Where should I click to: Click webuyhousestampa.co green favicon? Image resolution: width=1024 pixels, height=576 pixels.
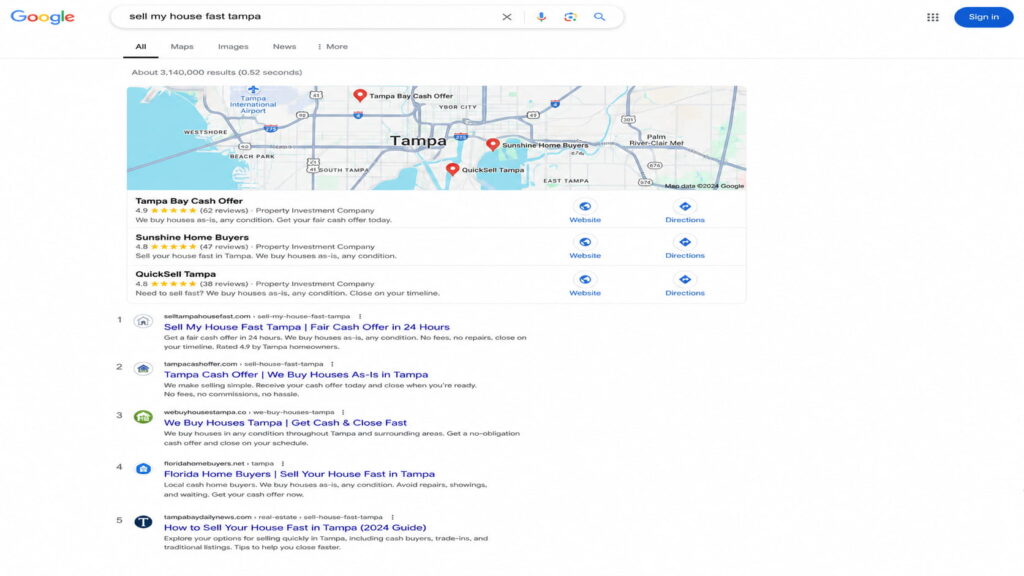pyautogui.click(x=143, y=417)
